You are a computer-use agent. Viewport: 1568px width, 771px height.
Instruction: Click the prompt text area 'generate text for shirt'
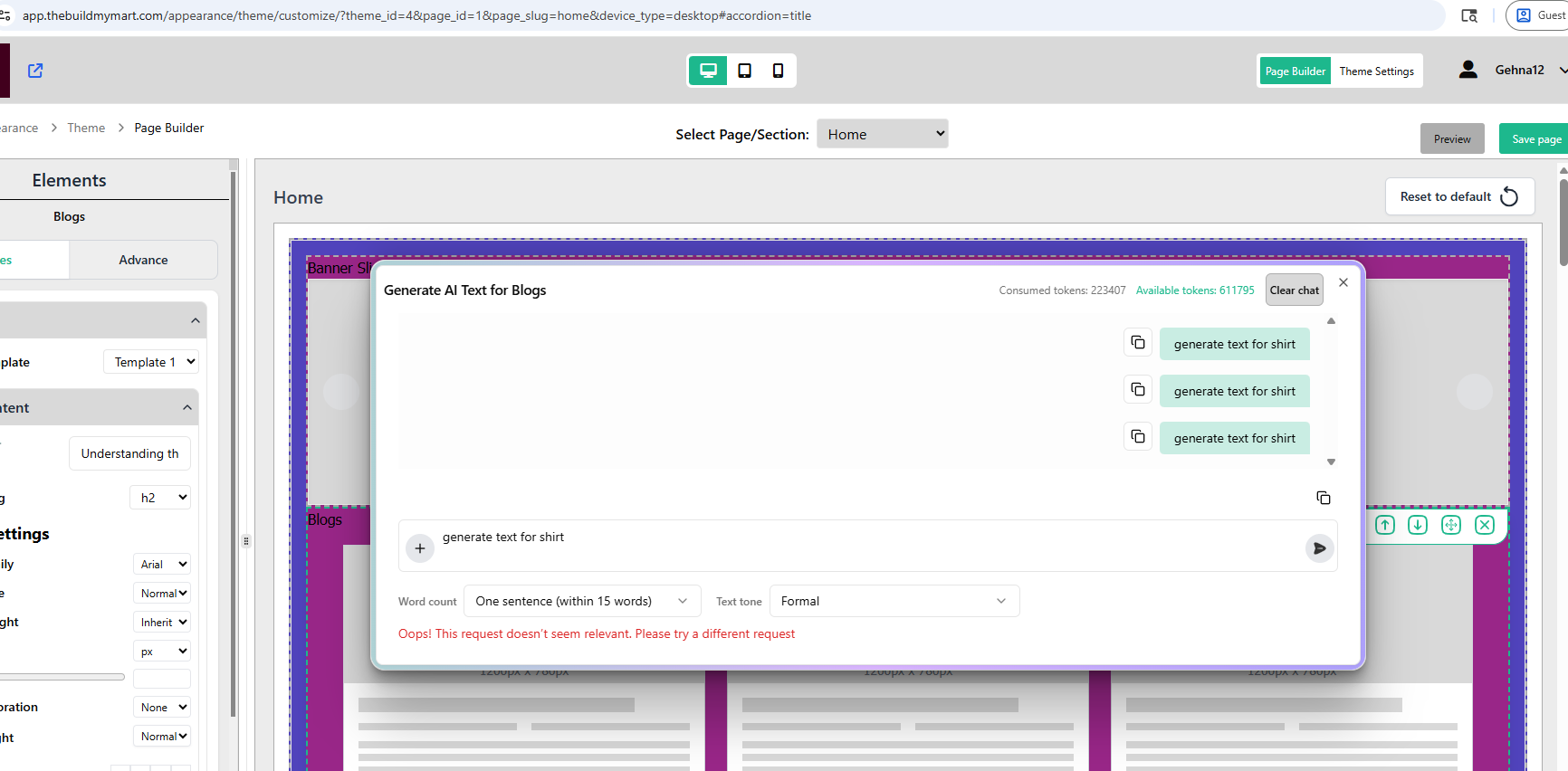click(867, 546)
